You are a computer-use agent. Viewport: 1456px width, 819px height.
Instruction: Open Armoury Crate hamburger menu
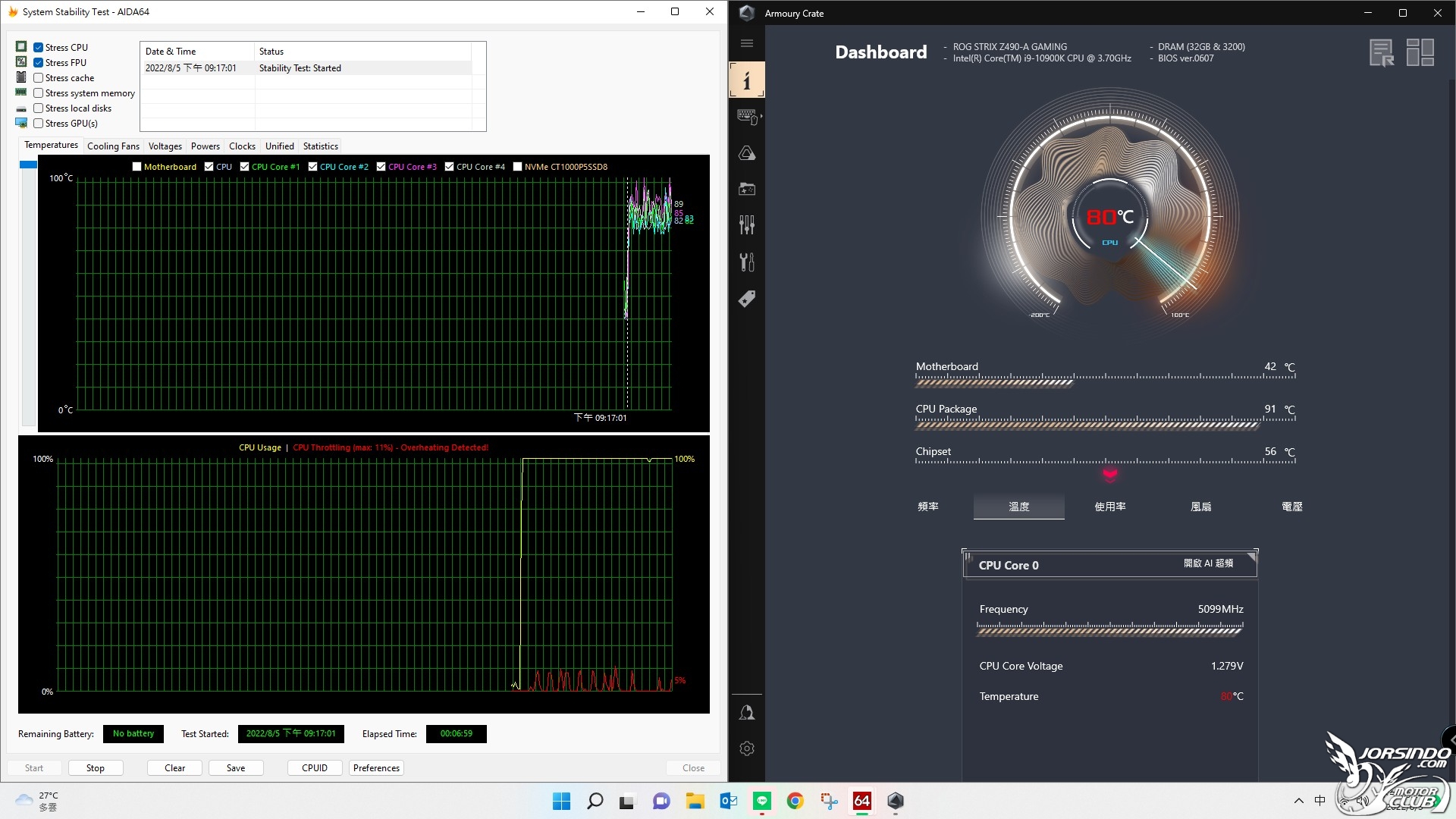(x=747, y=43)
